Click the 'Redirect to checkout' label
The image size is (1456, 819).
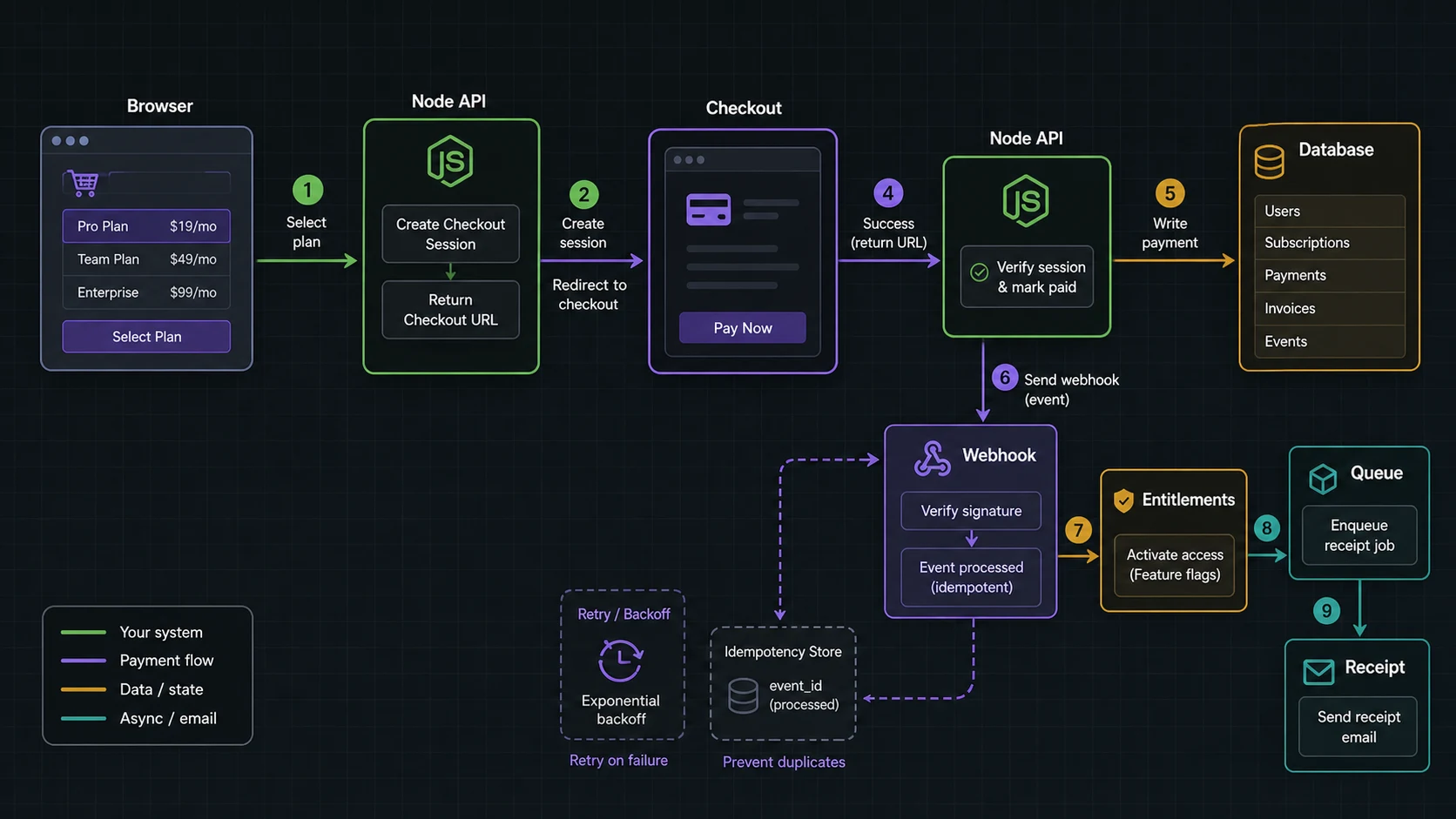point(589,294)
